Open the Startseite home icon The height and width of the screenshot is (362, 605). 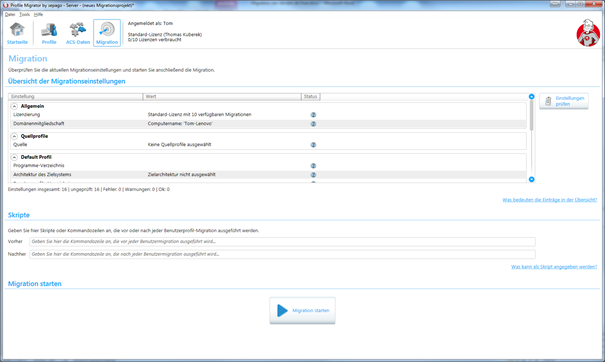pyautogui.click(x=17, y=33)
